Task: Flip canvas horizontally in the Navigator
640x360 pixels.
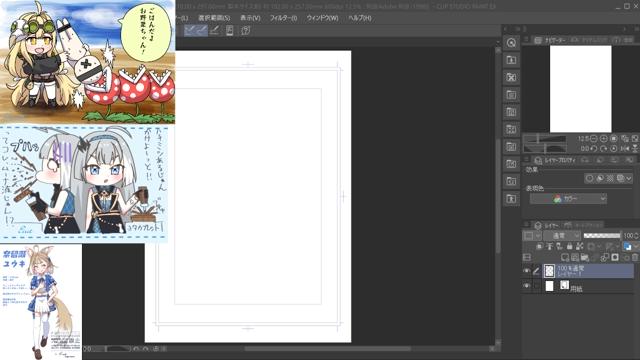Action: pyautogui.click(x=625, y=149)
